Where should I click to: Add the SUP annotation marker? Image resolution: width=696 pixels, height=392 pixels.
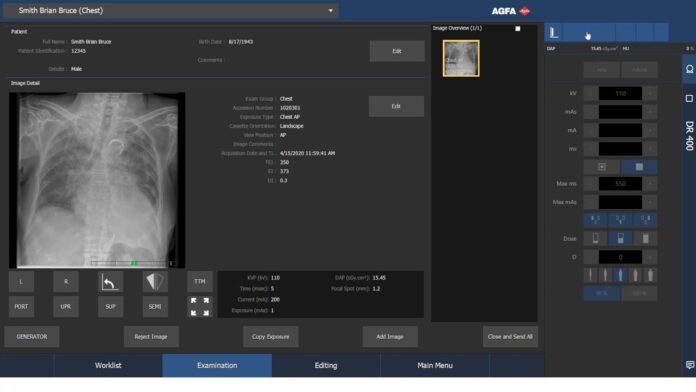point(111,307)
